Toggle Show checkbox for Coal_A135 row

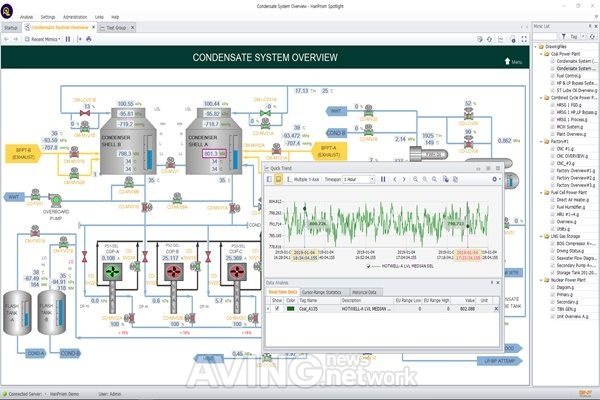(x=277, y=309)
